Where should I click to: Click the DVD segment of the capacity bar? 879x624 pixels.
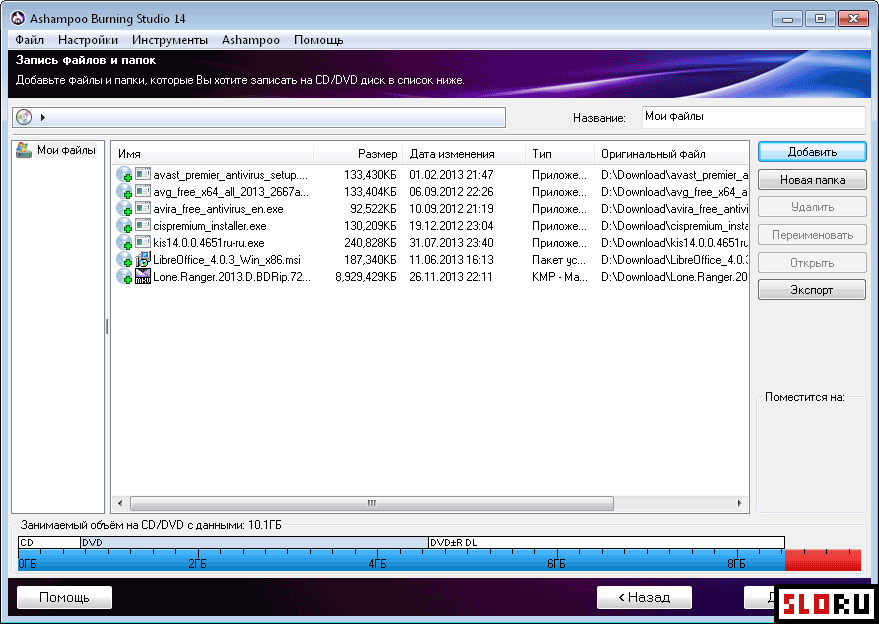point(255,543)
